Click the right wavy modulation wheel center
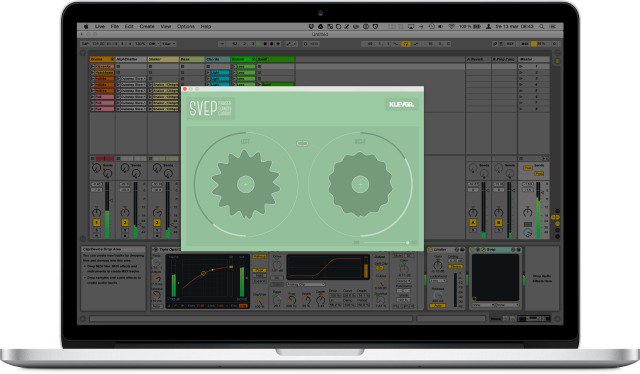Viewport: 640px width, 374px height. [x=360, y=184]
